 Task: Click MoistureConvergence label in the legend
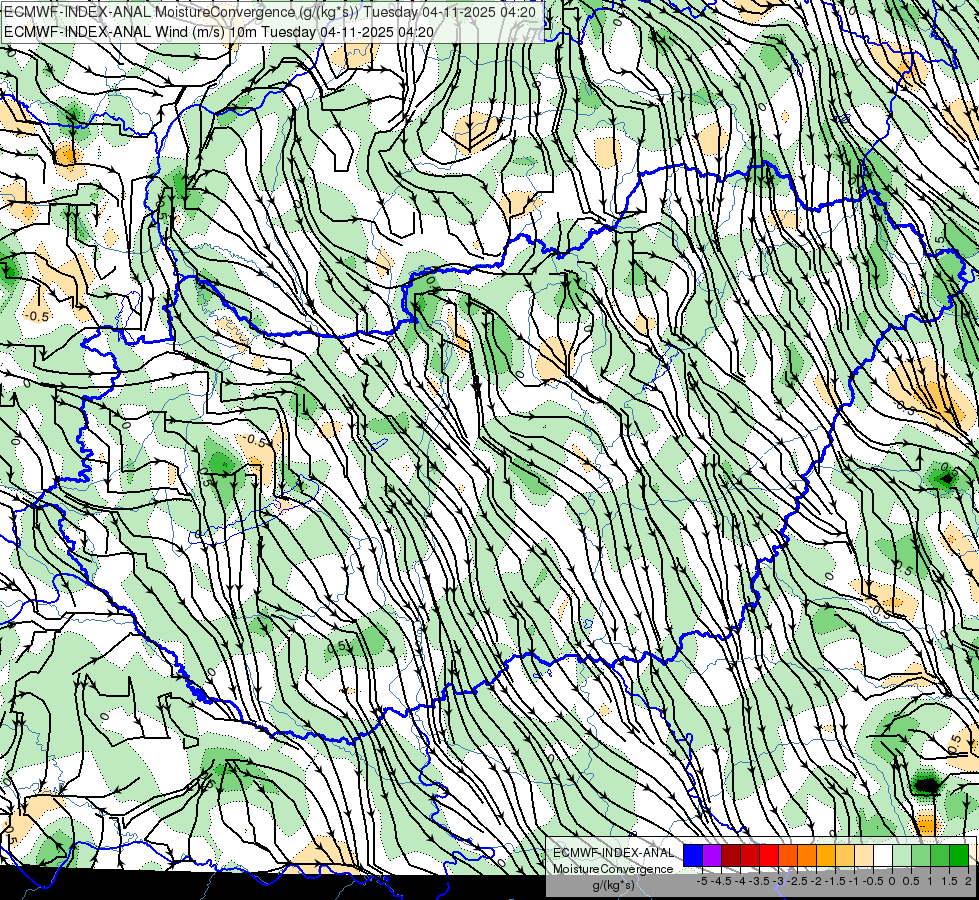(x=613, y=869)
